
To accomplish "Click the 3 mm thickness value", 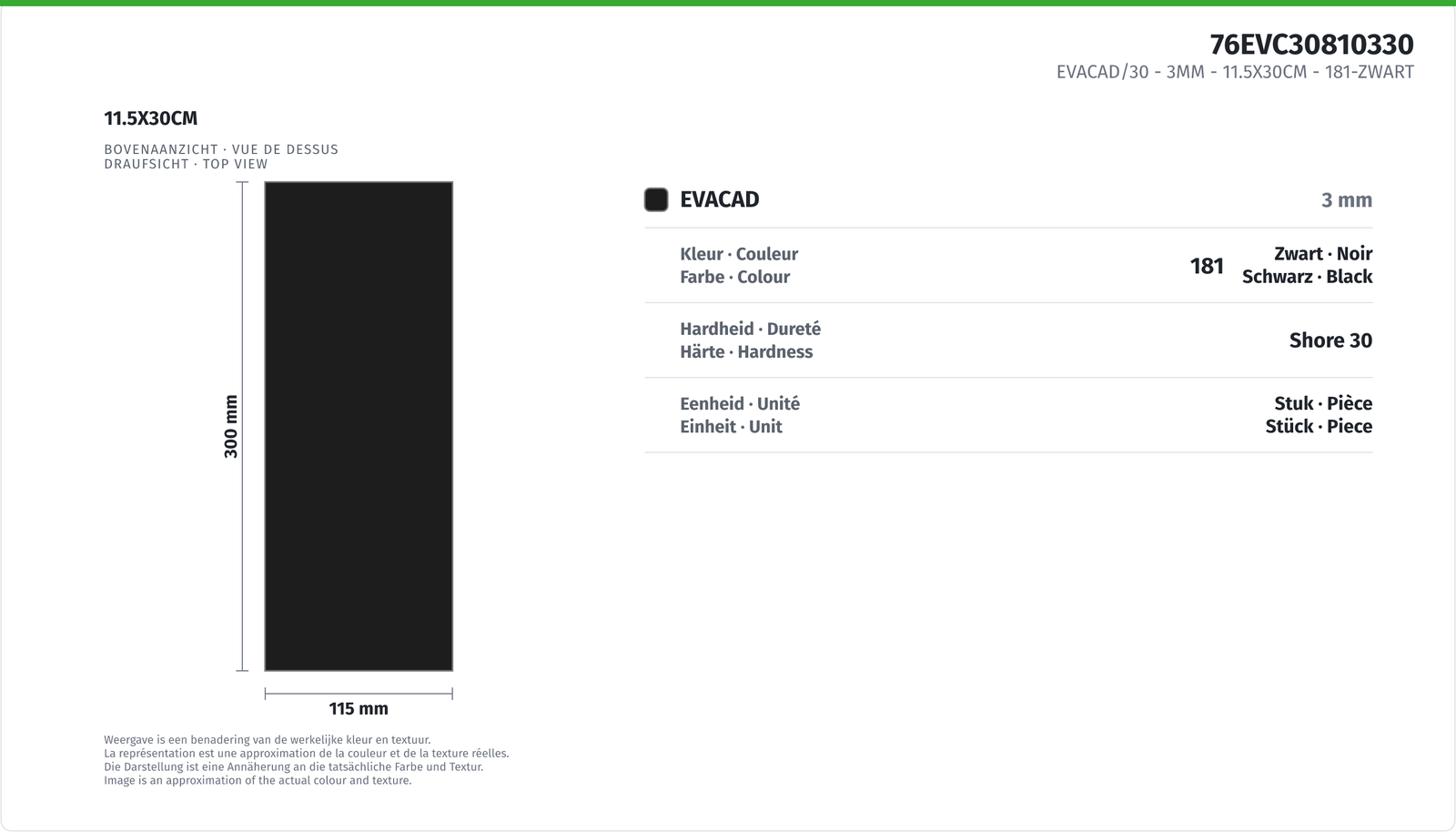I will [1347, 200].
